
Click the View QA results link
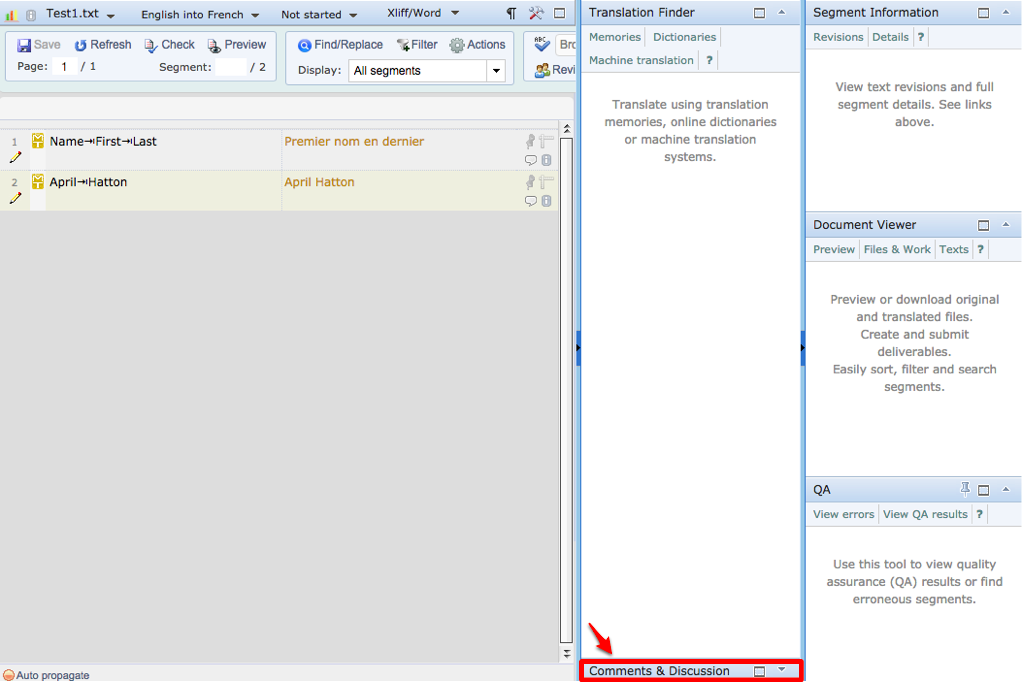click(x=925, y=514)
